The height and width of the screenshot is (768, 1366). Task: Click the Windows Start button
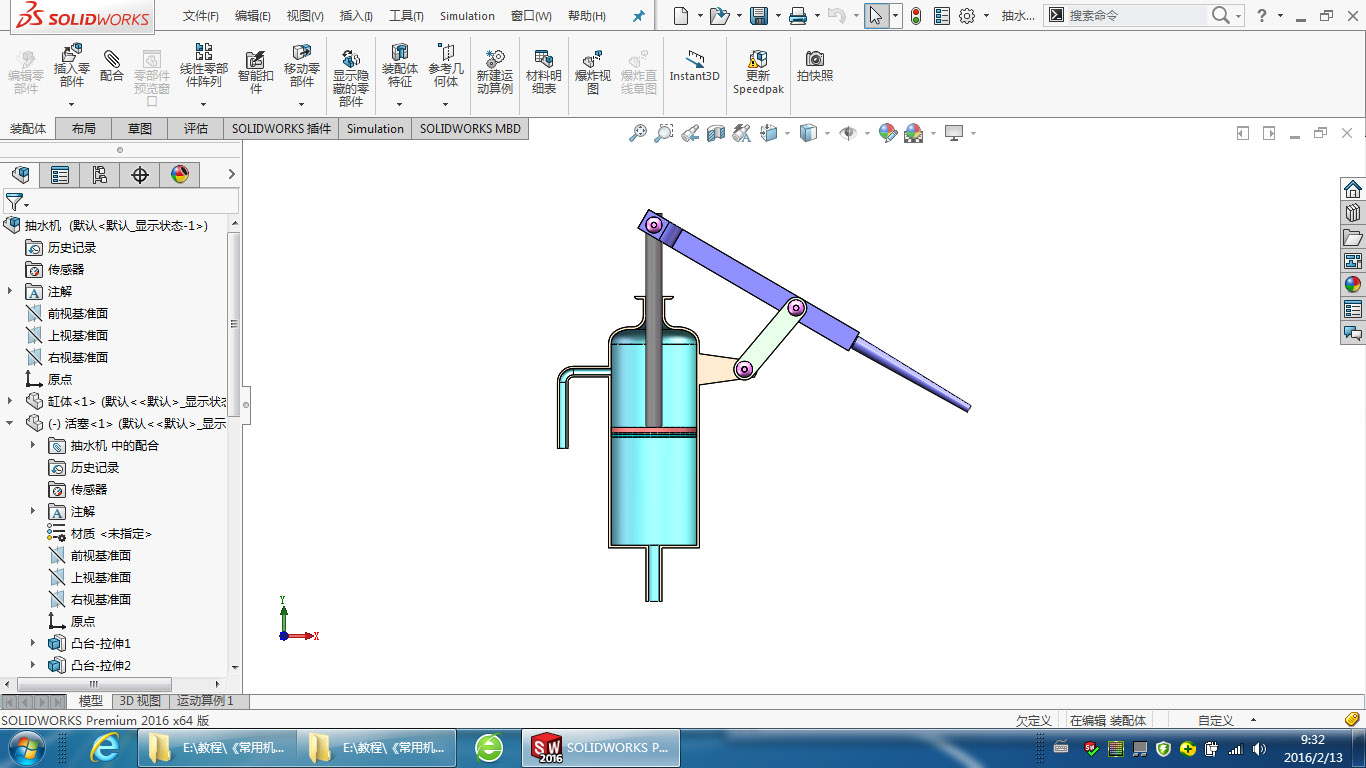click(x=24, y=747)
